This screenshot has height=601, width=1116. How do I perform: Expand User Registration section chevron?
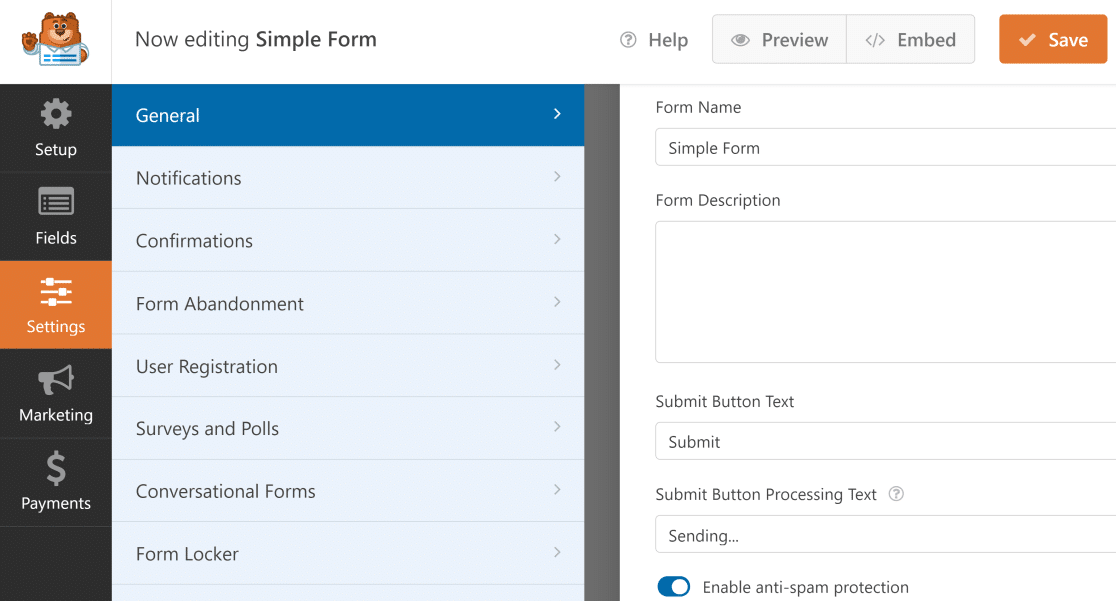pyautogui.click(x=557, y=364)
